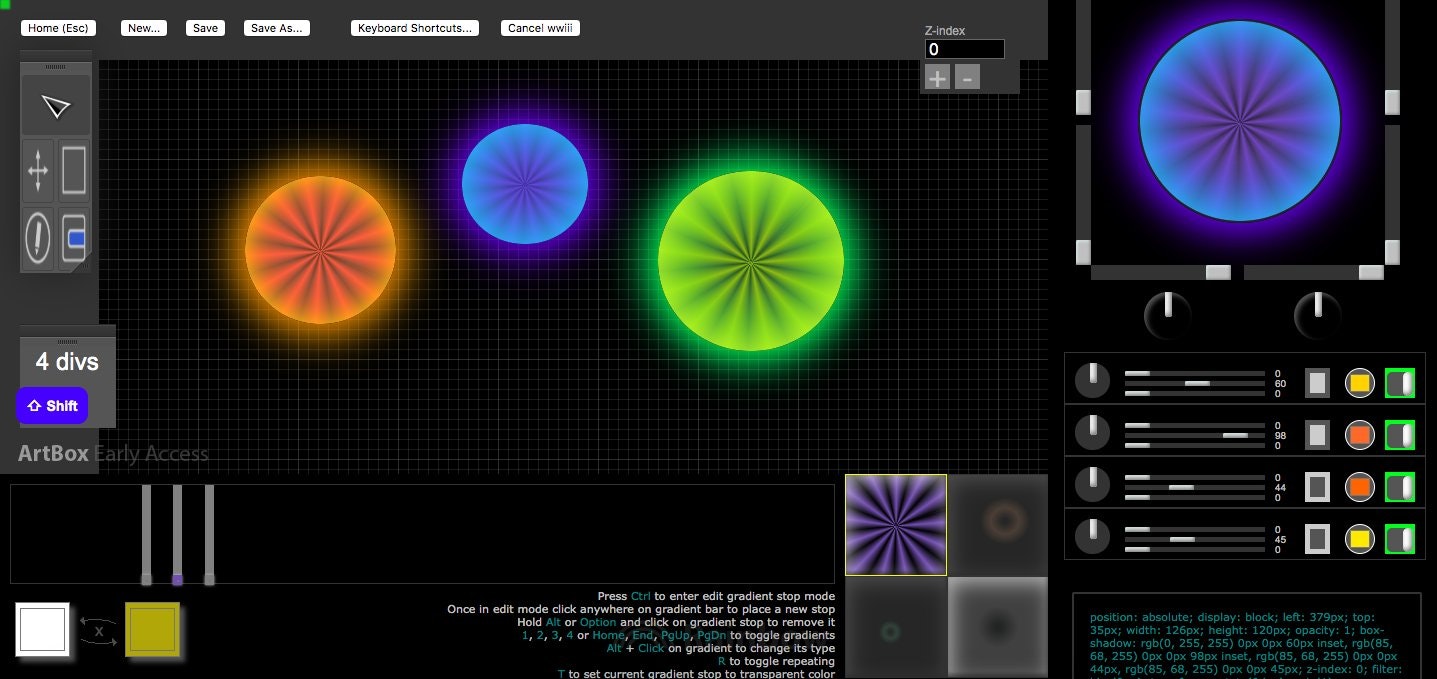This screenshot has height=679, width=1437.
Task: Select the rectangle div tool
Action: tap(74, 171)
